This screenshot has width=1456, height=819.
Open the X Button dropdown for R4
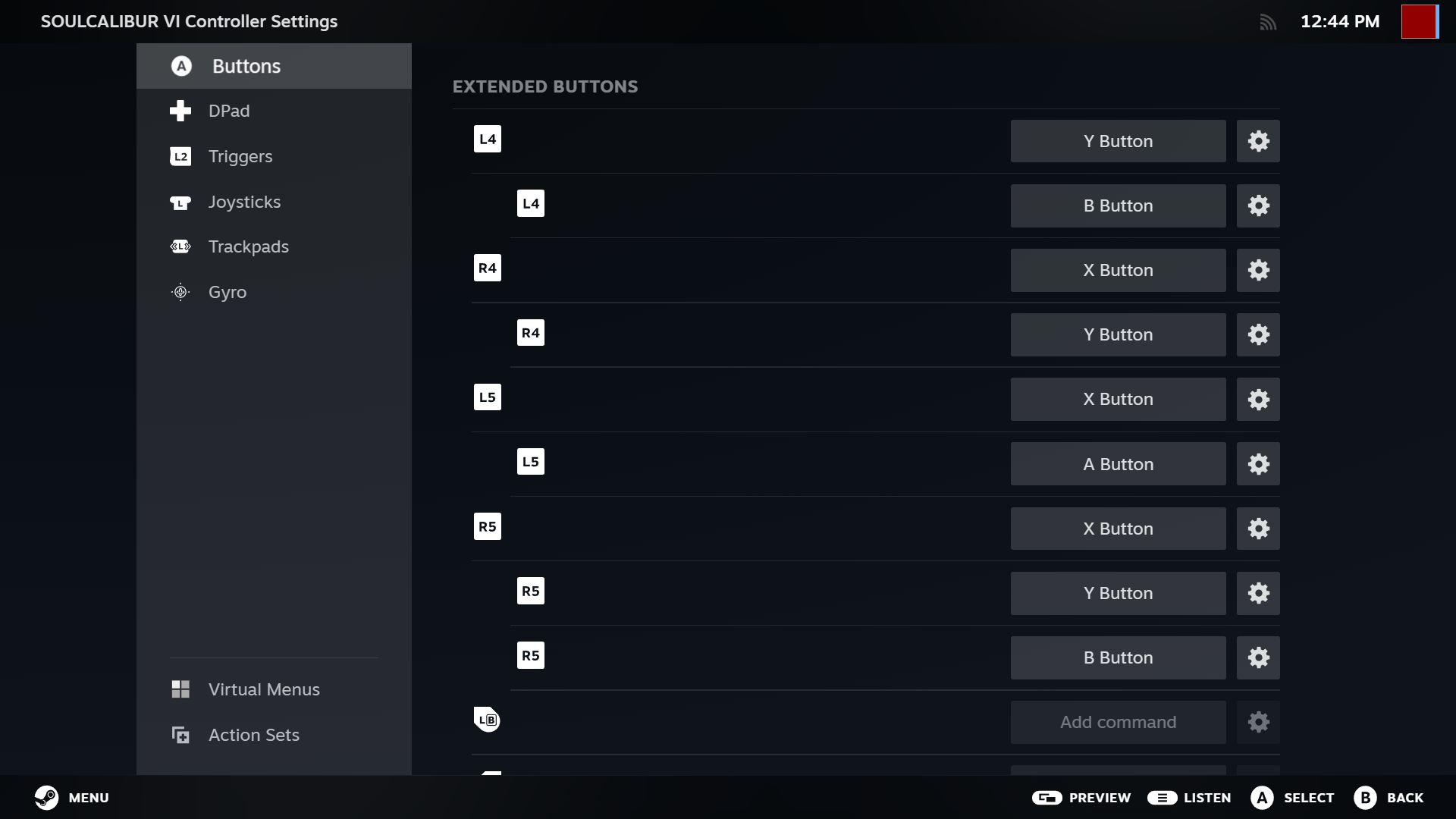click(1117, 270)
